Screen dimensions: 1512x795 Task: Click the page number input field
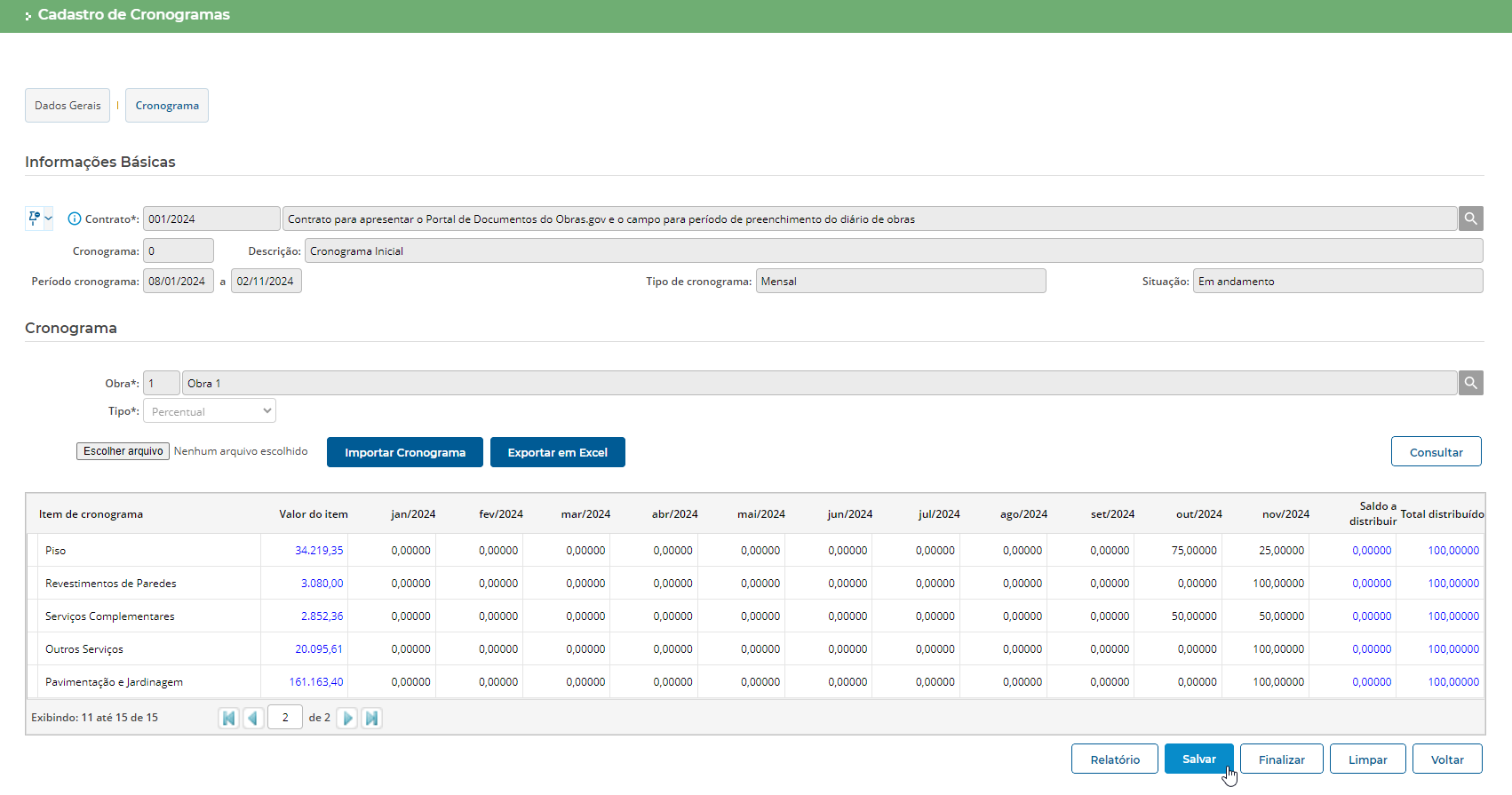285,718
